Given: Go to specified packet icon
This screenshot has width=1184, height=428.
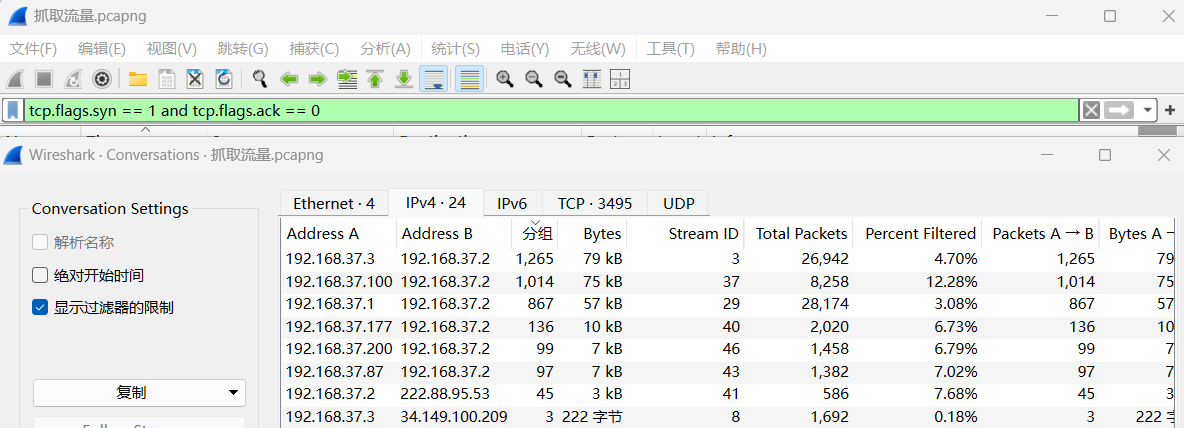Looking at the screenshot, I should click(x=347, y=79).
